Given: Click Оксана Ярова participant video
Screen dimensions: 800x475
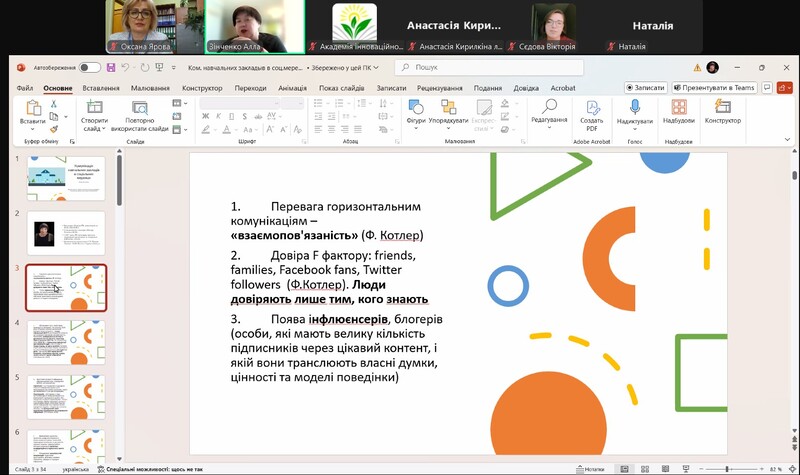Looking at the screenshot, I should coord(155,27).
